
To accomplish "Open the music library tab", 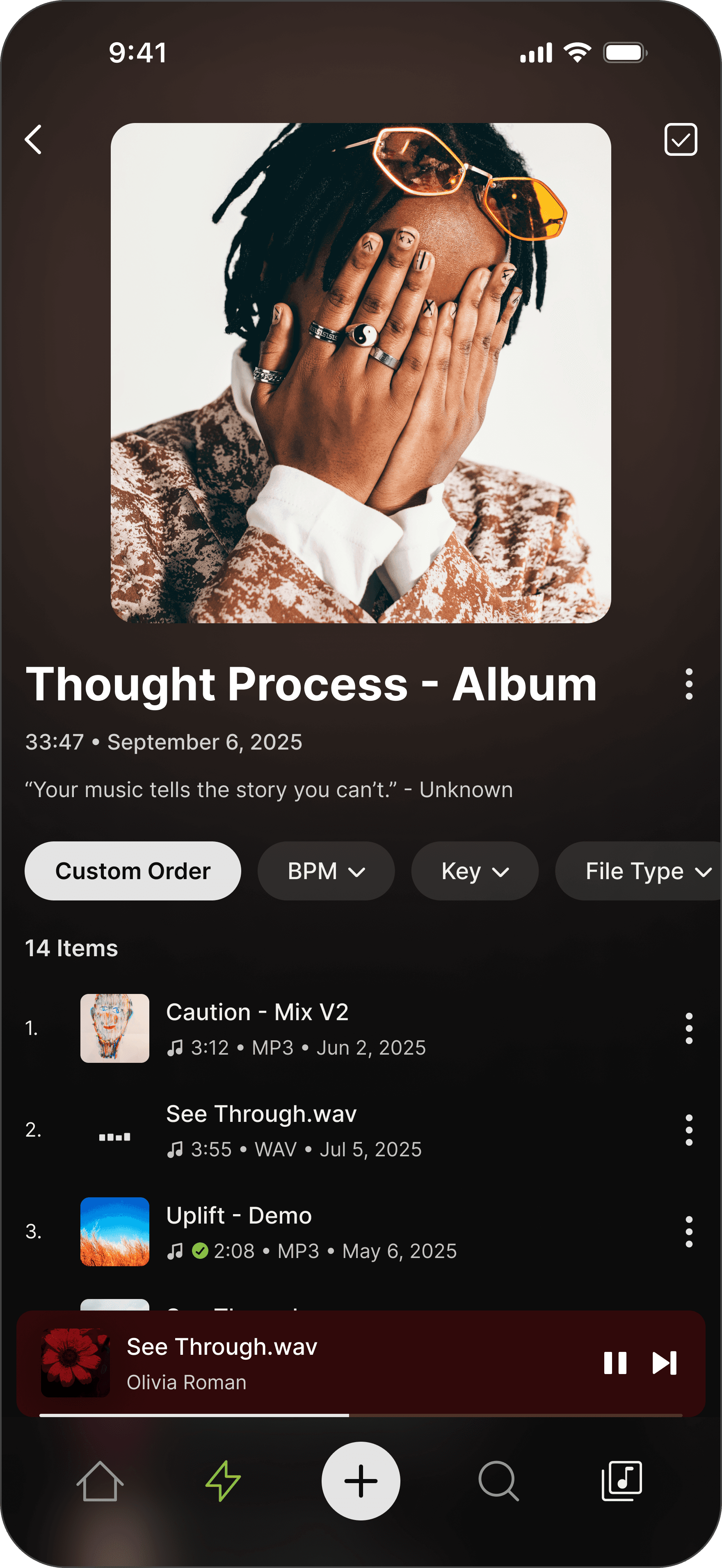I will (621, 1481).
